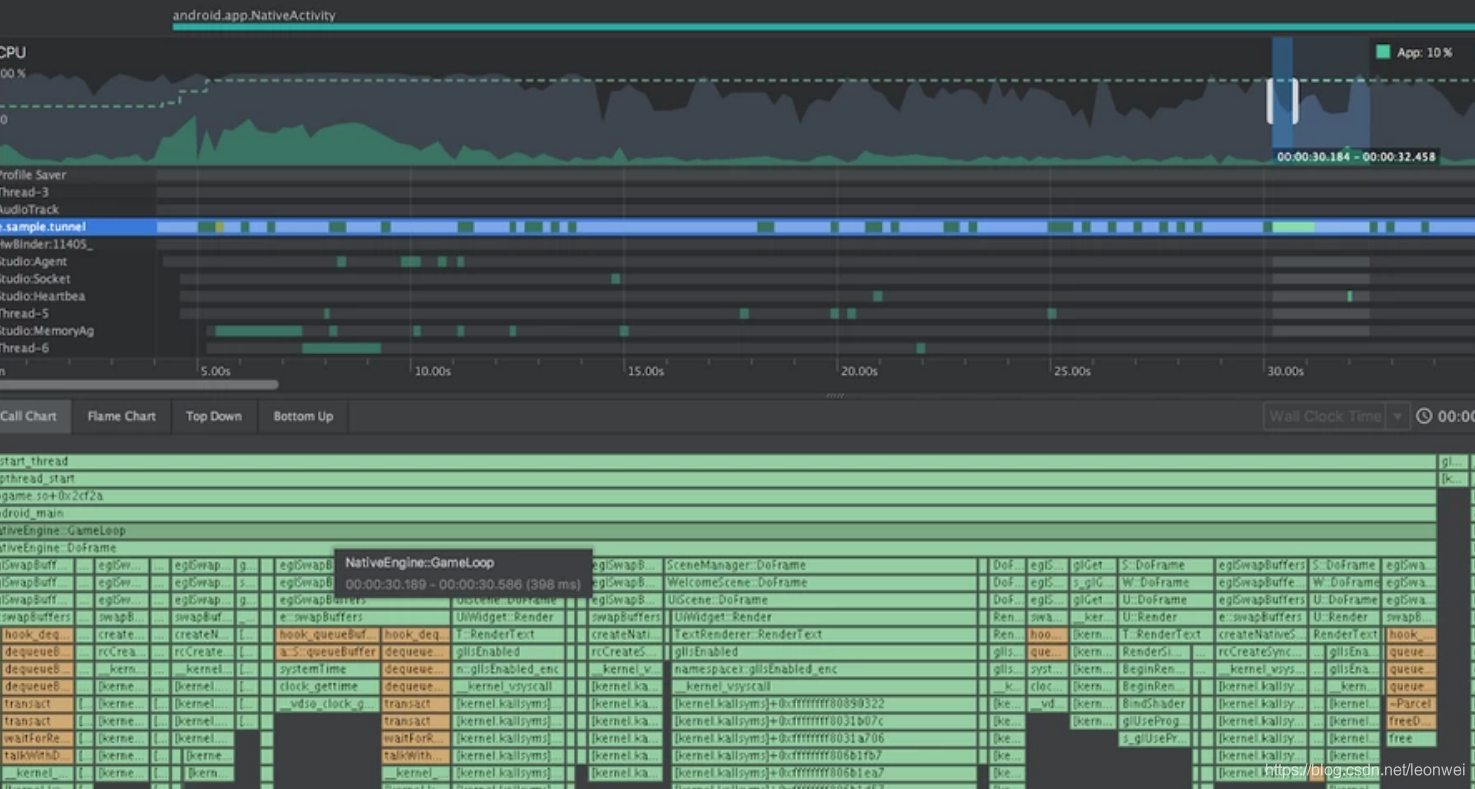
Task: Click the Wall Clock Time combo box
Action: point(1325,416)
